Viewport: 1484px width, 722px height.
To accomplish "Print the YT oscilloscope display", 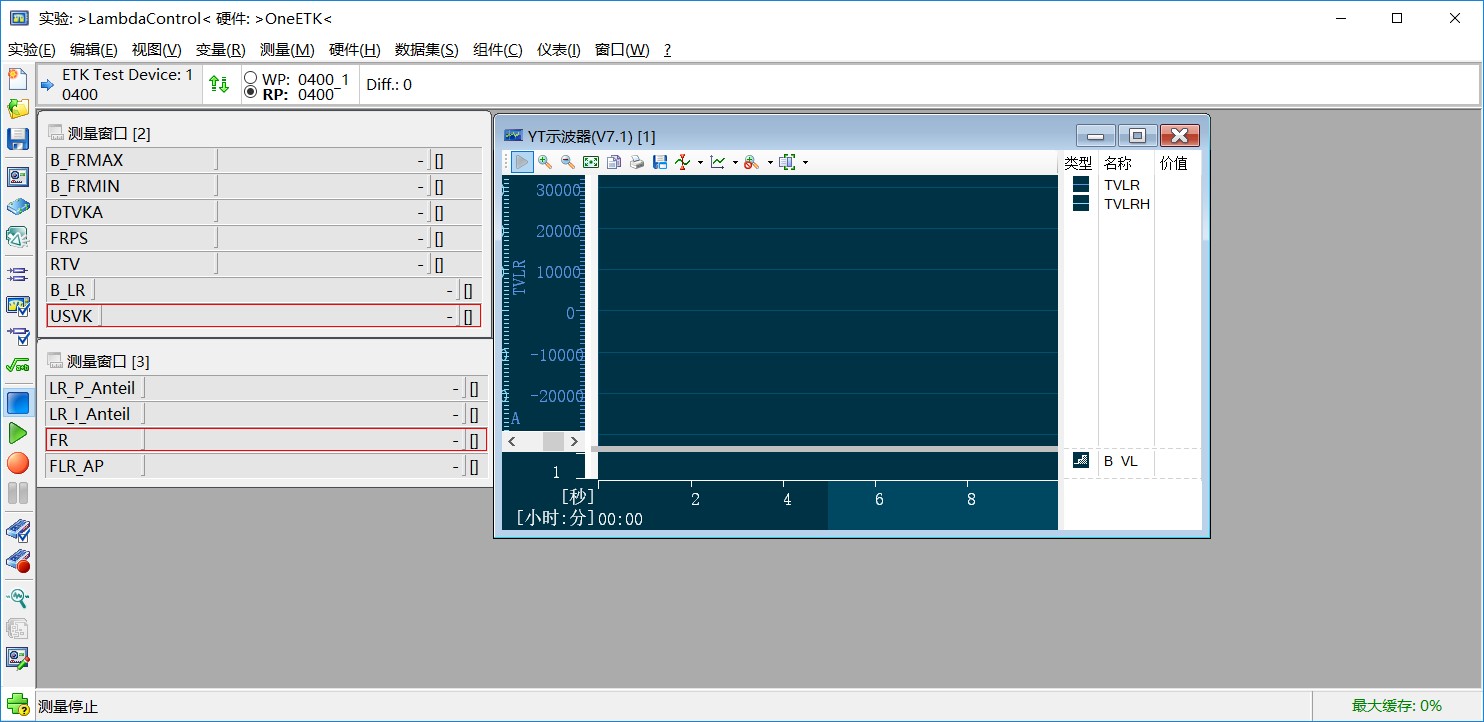I will tap(636, 161).
